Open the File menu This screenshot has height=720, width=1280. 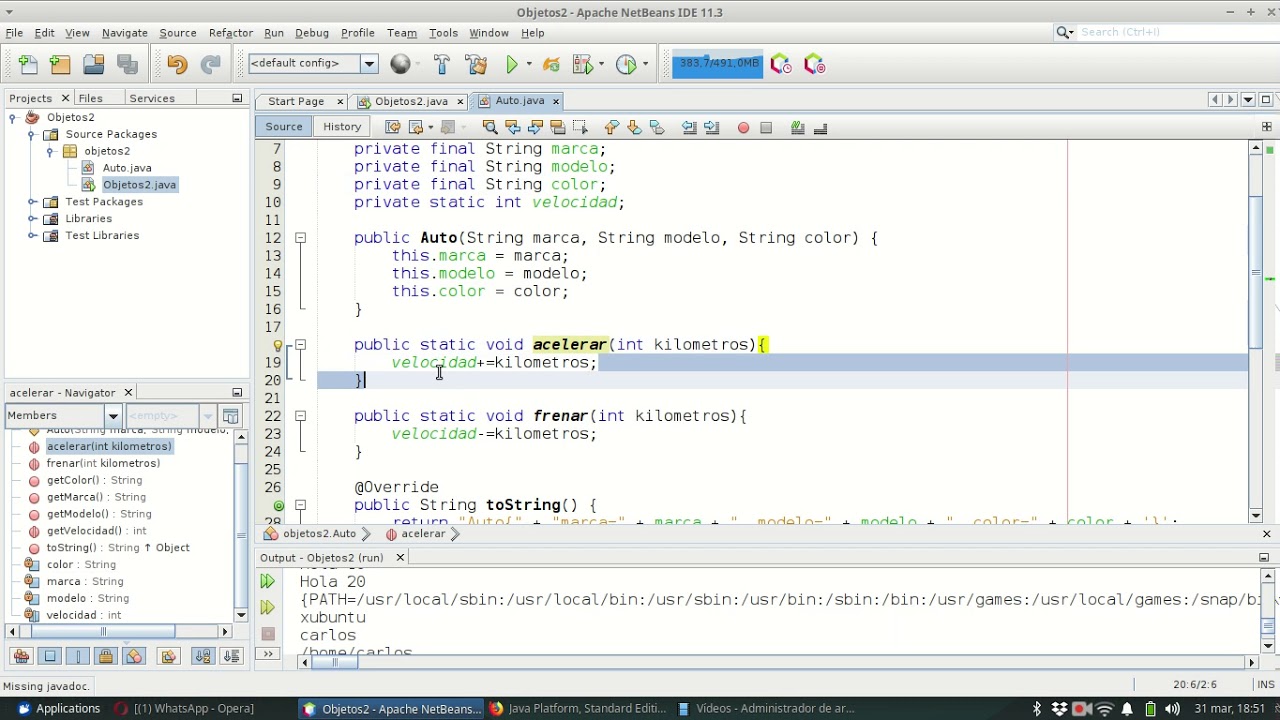(x=14, y=33)
